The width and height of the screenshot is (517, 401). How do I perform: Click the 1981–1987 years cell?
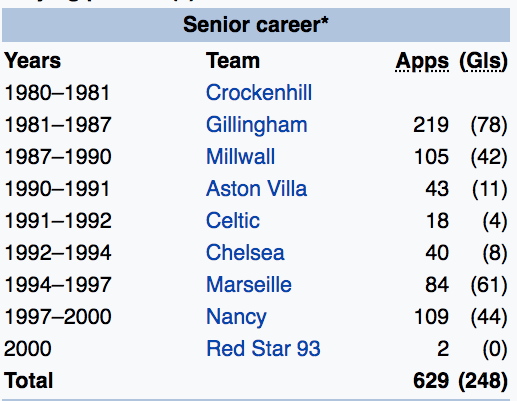[57, 125]
